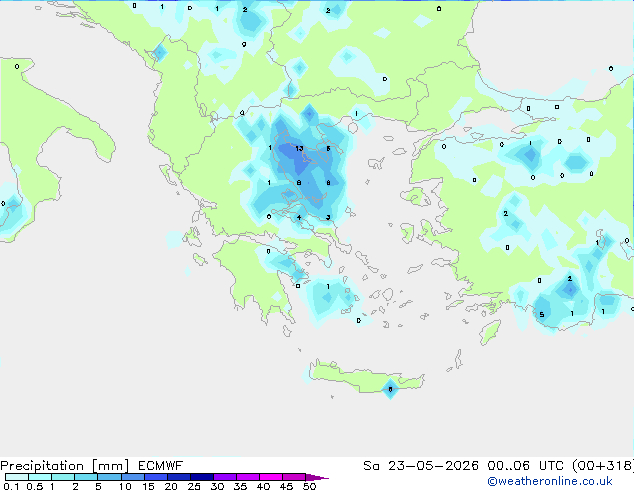This screenshot has width=634, height=490.
Task: Select the "00..06 UTC" time range text
Action: (x=525, y=466)
